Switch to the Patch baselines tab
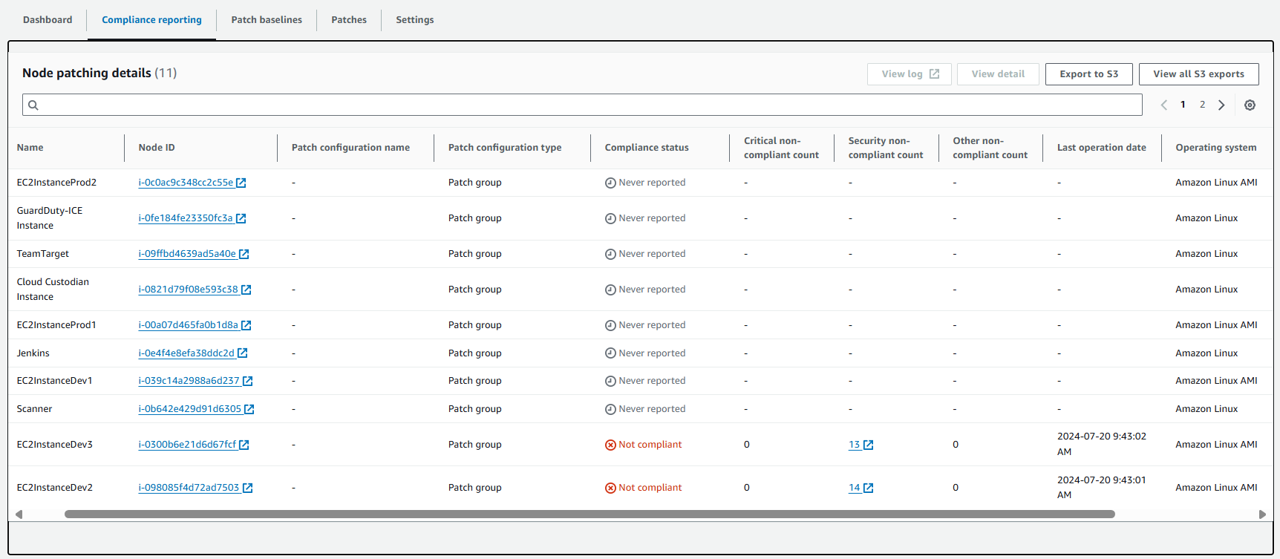Screen dimensions: 1280x559 (x=266, y=20)
